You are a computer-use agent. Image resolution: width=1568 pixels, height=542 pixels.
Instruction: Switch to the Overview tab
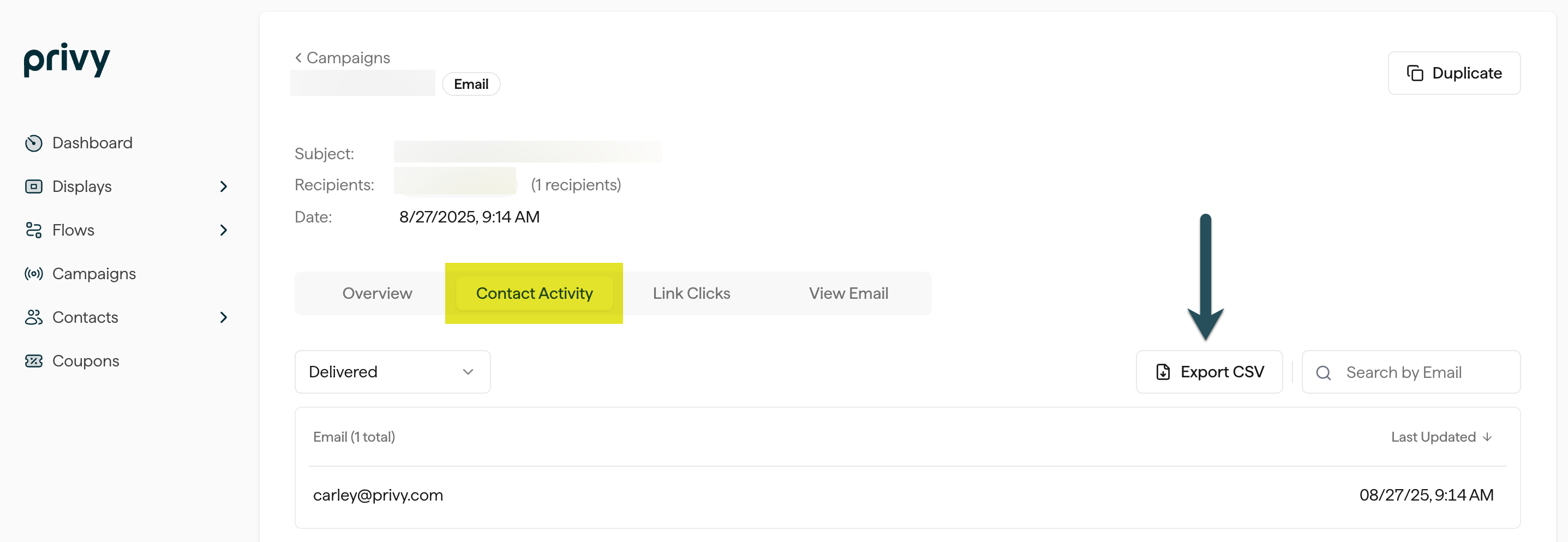pos(378,293)
